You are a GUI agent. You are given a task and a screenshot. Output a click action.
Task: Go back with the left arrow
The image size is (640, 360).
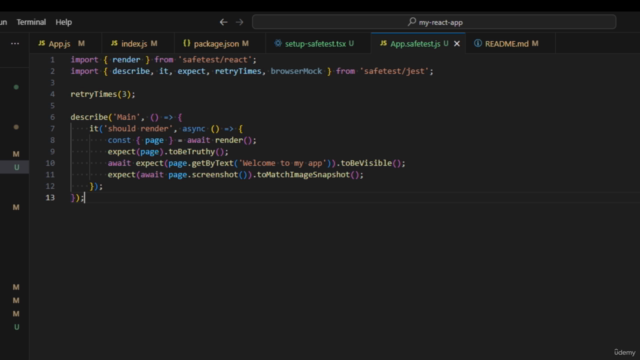[x=223, y=22]
